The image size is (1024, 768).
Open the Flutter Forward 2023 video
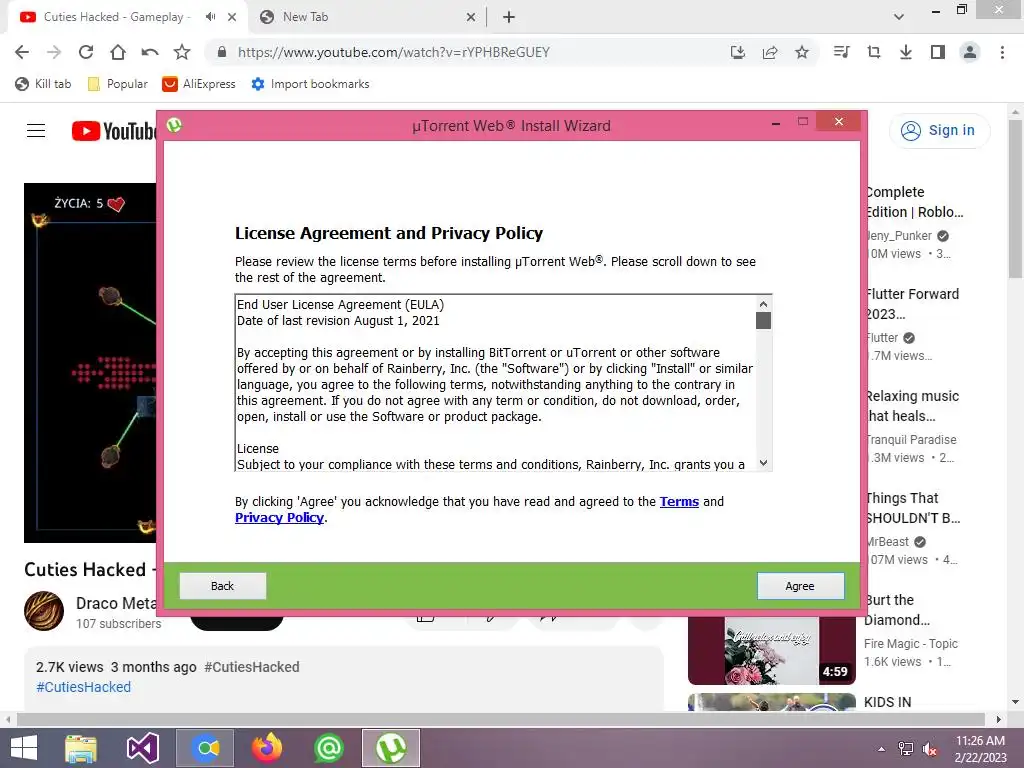click(x=912, y=304)
